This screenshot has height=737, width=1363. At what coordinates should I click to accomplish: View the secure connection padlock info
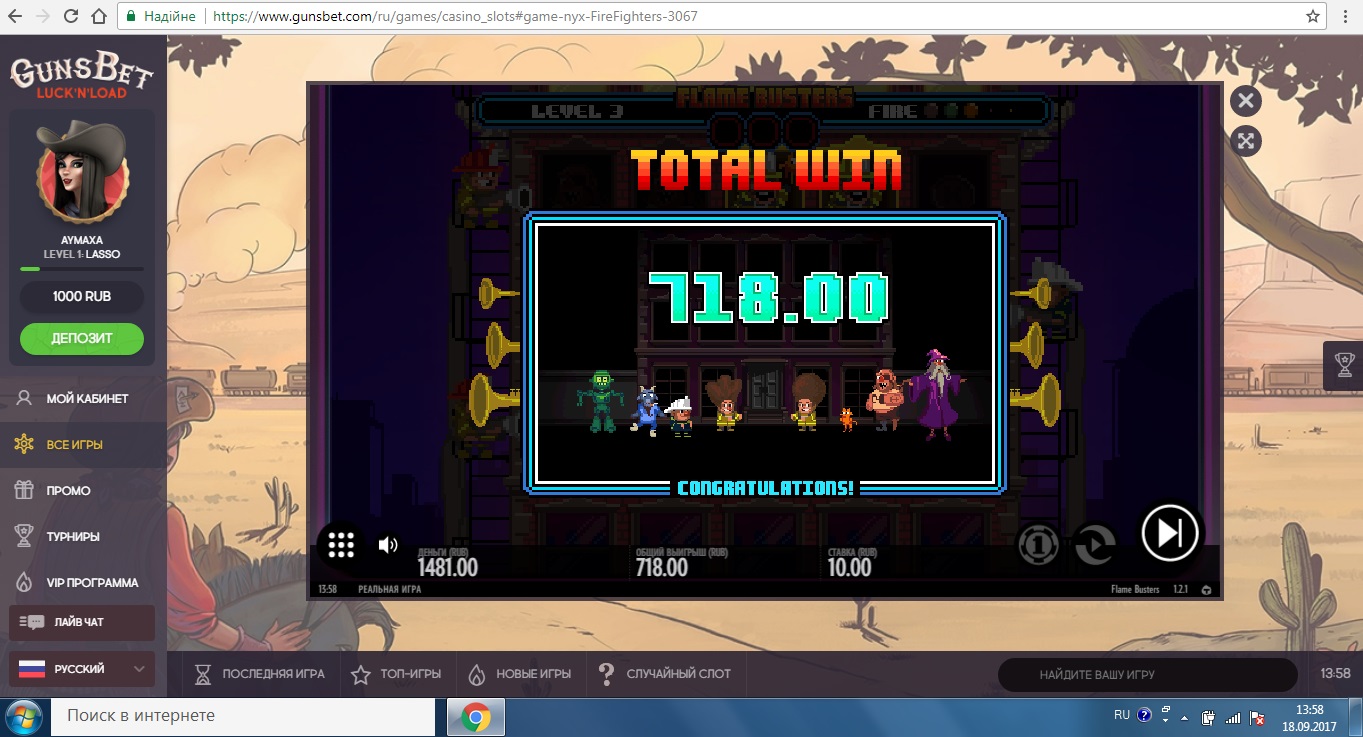pos(131,17)
